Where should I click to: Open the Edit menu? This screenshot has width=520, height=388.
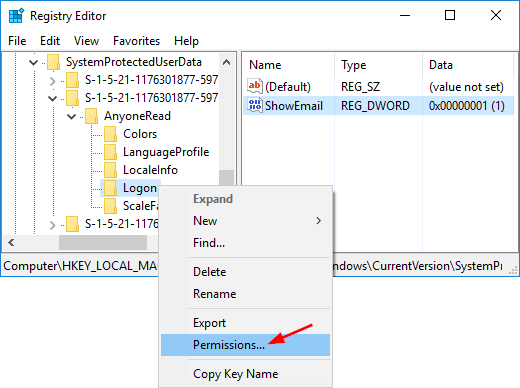coord(50,41)
